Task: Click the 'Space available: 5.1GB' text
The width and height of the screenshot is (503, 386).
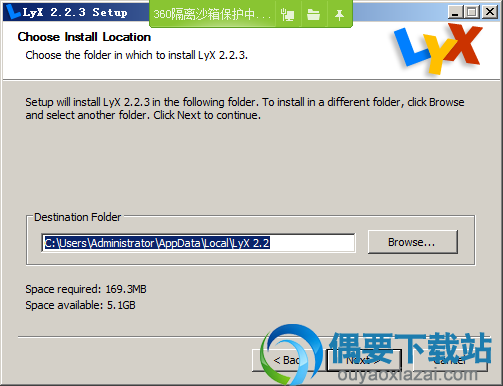Action: tap(80, 305)
